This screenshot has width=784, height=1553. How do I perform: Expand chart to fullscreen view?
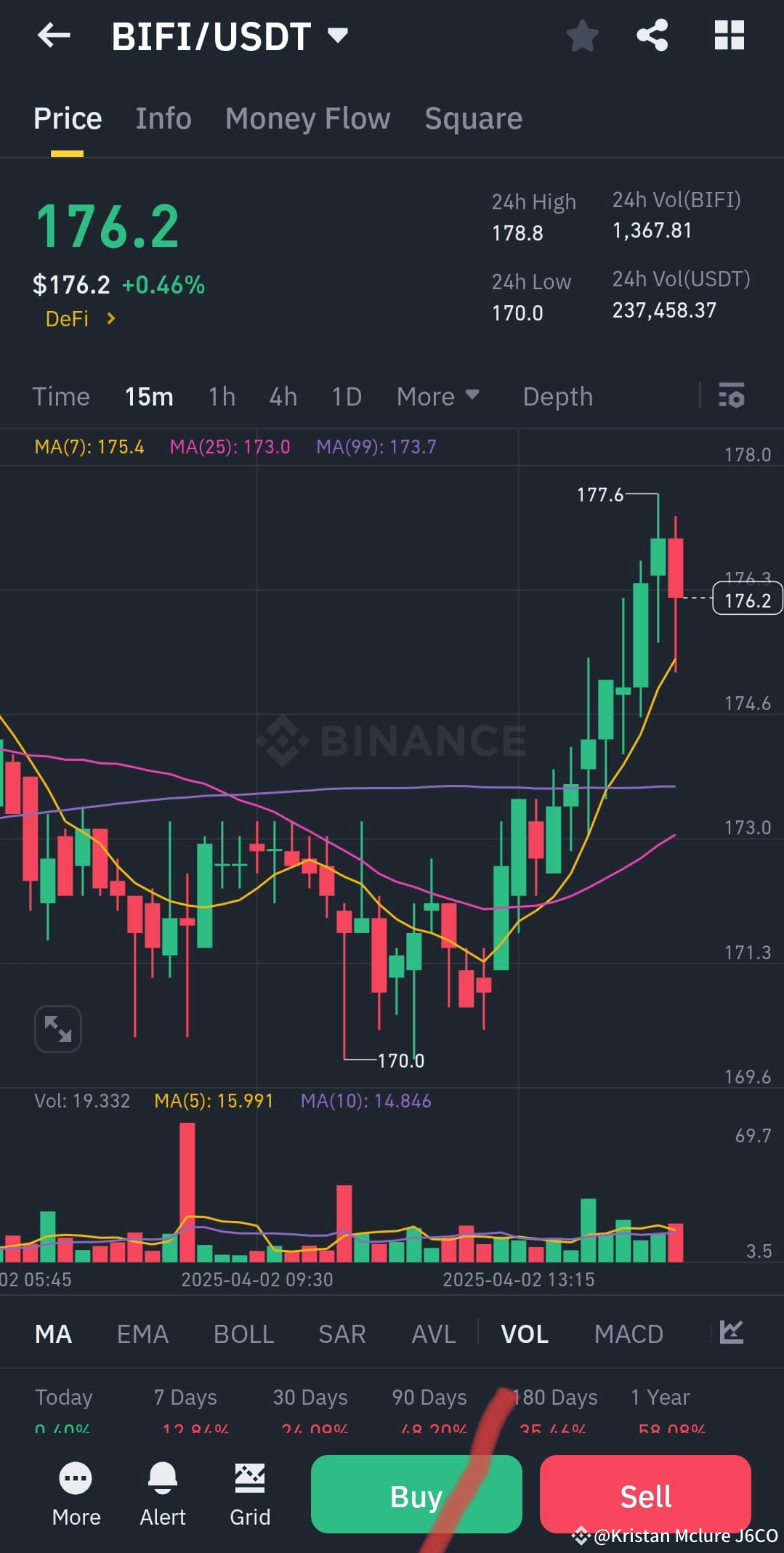(x=57, y=1028)
